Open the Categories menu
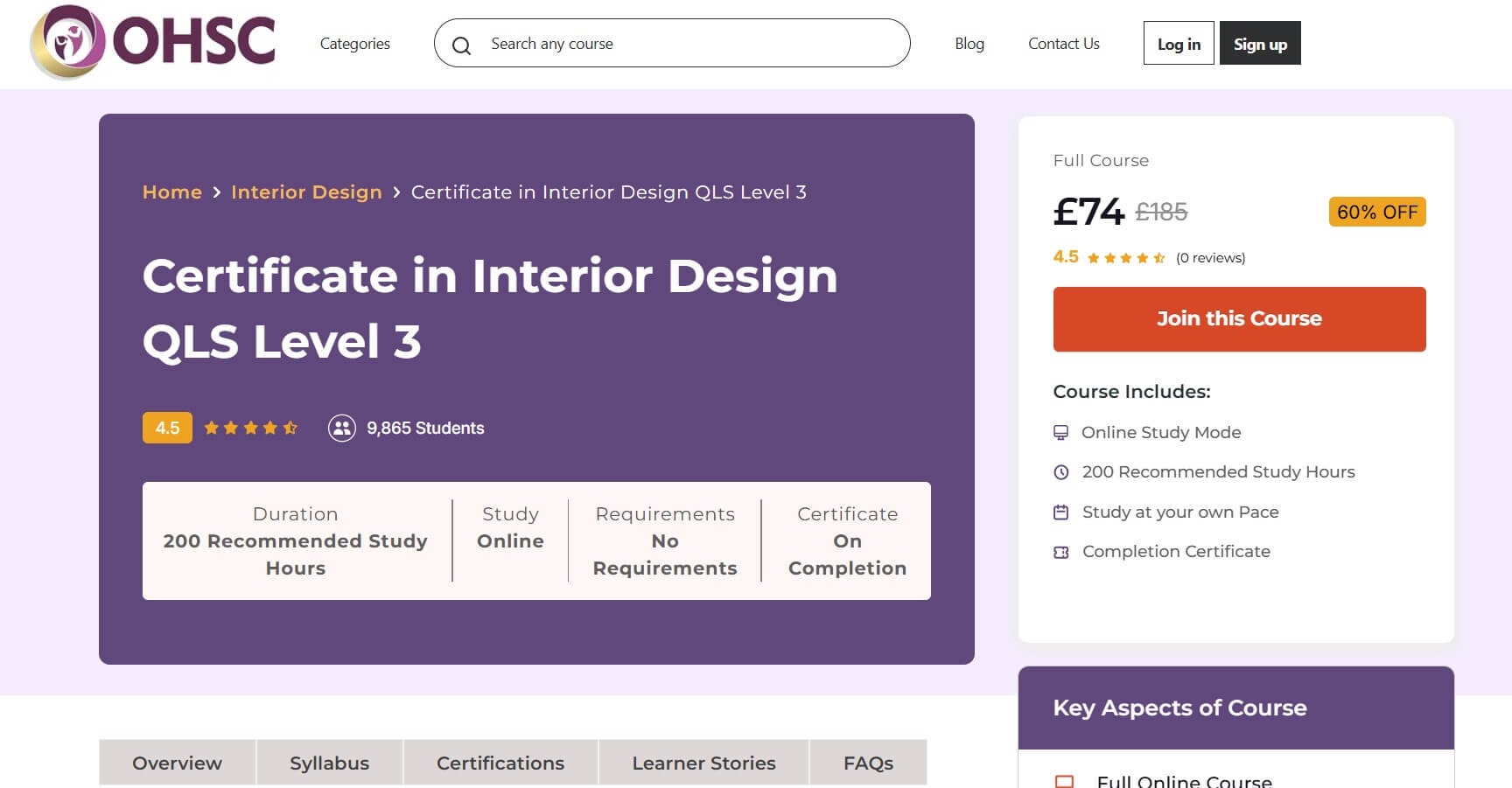Viewport: 1512px width, 788px height. 354,44
